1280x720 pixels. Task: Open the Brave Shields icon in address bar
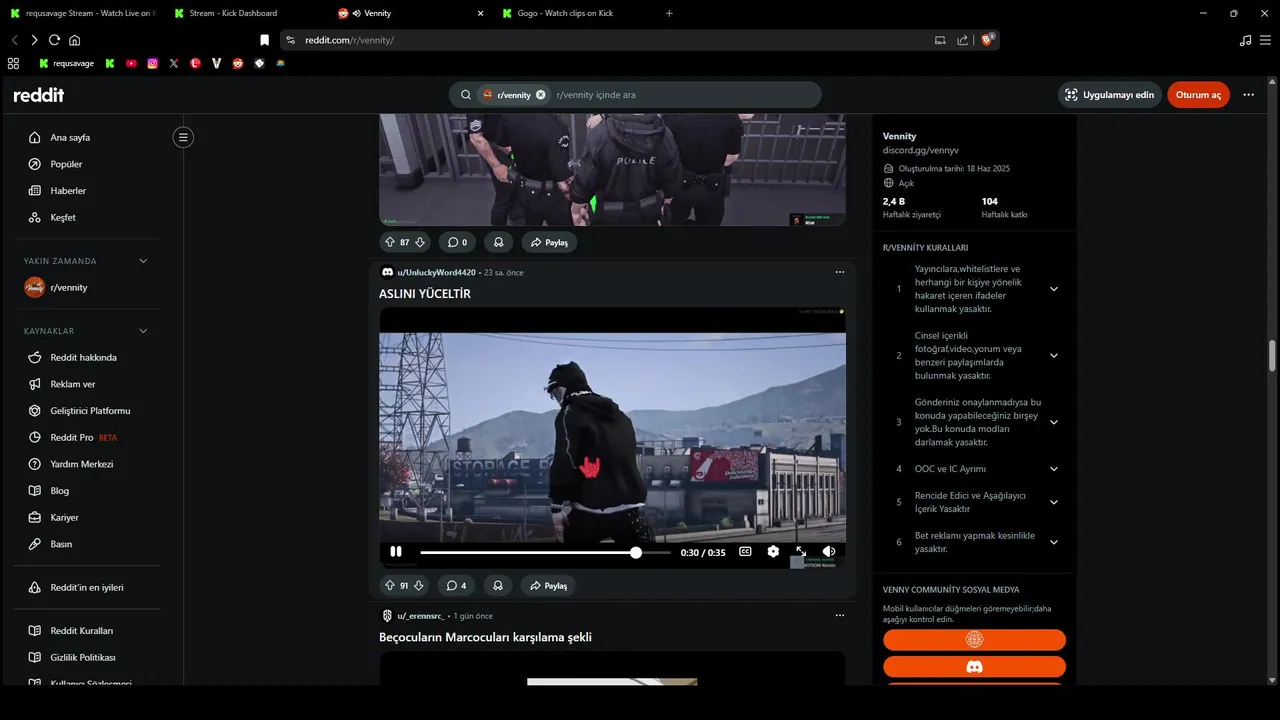[x=987, y=40]
